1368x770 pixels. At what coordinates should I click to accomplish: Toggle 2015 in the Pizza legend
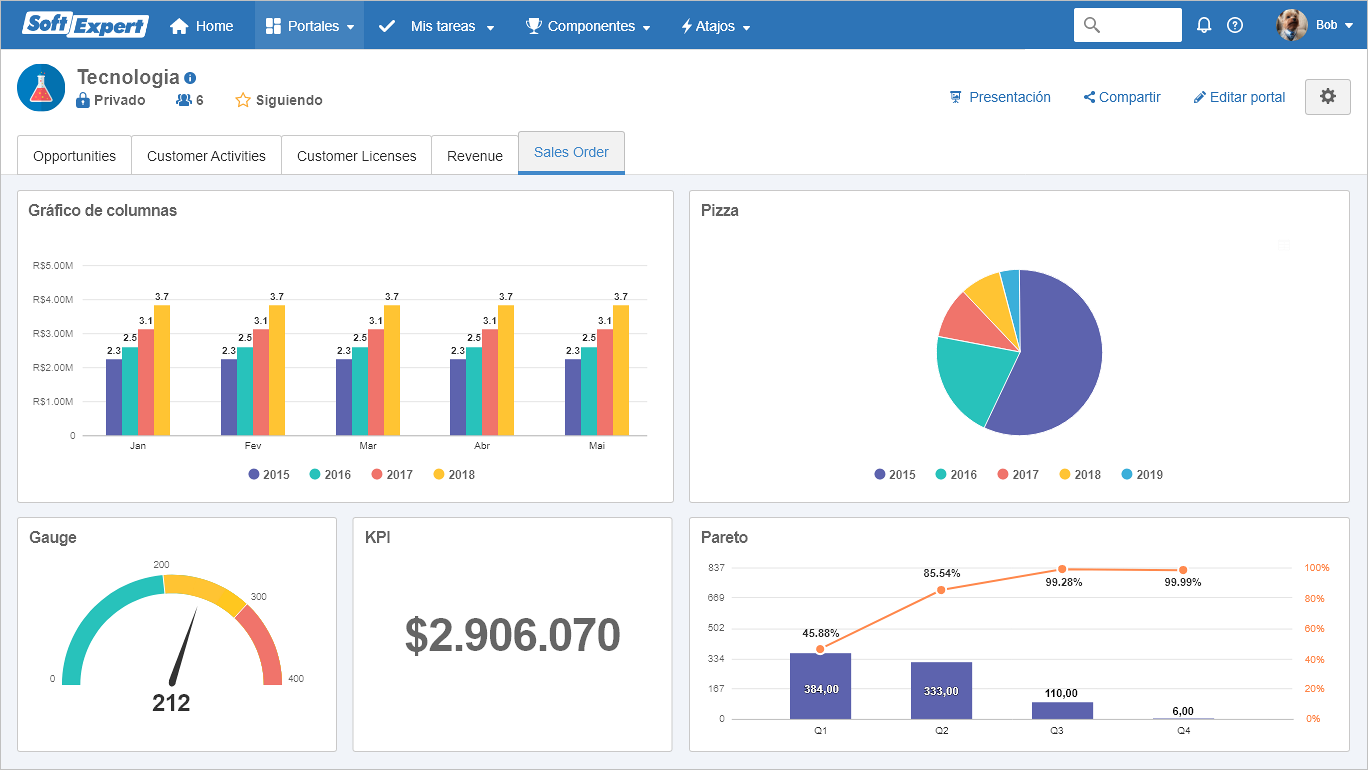[895, 475]
